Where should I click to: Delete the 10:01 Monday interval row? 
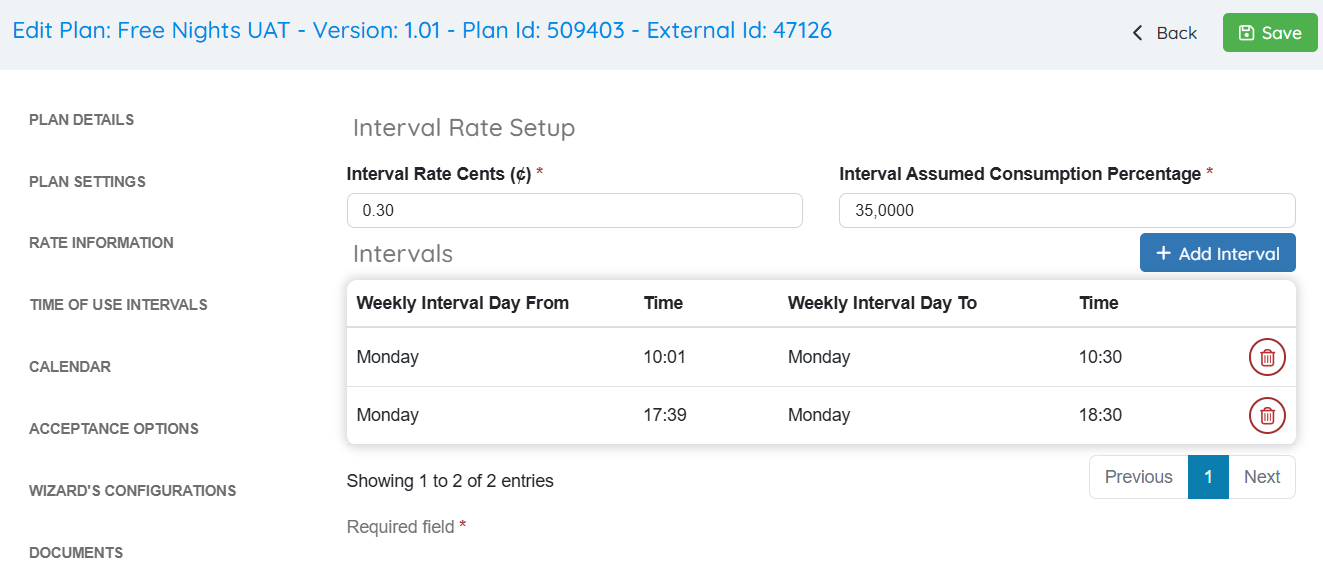(1267, 357)
